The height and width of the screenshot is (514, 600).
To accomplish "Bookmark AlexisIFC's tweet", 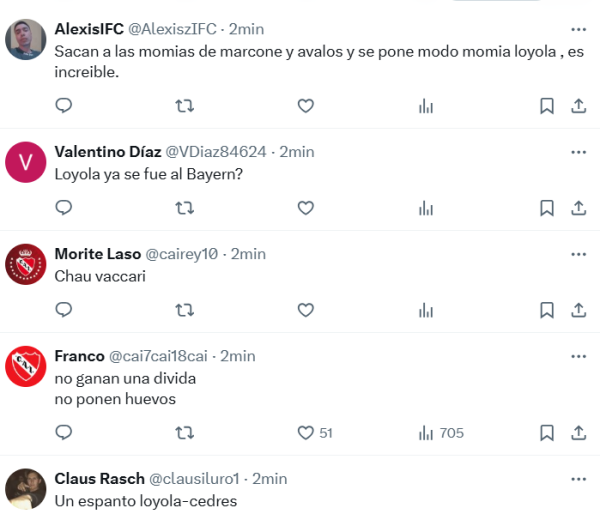I will point(547,106).
